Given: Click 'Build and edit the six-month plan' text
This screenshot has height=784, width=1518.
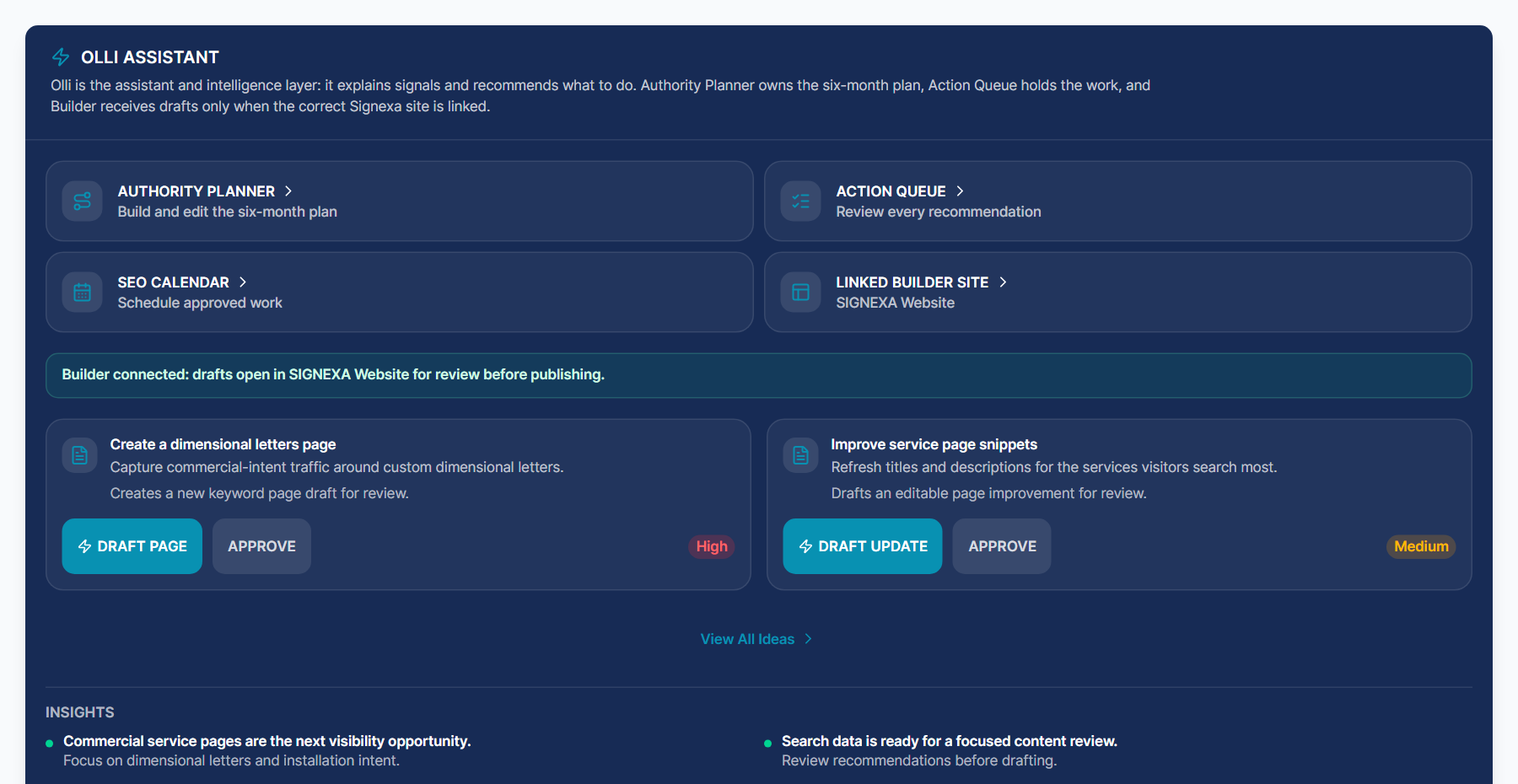Looking at the screenshot, I should point(228,212).
